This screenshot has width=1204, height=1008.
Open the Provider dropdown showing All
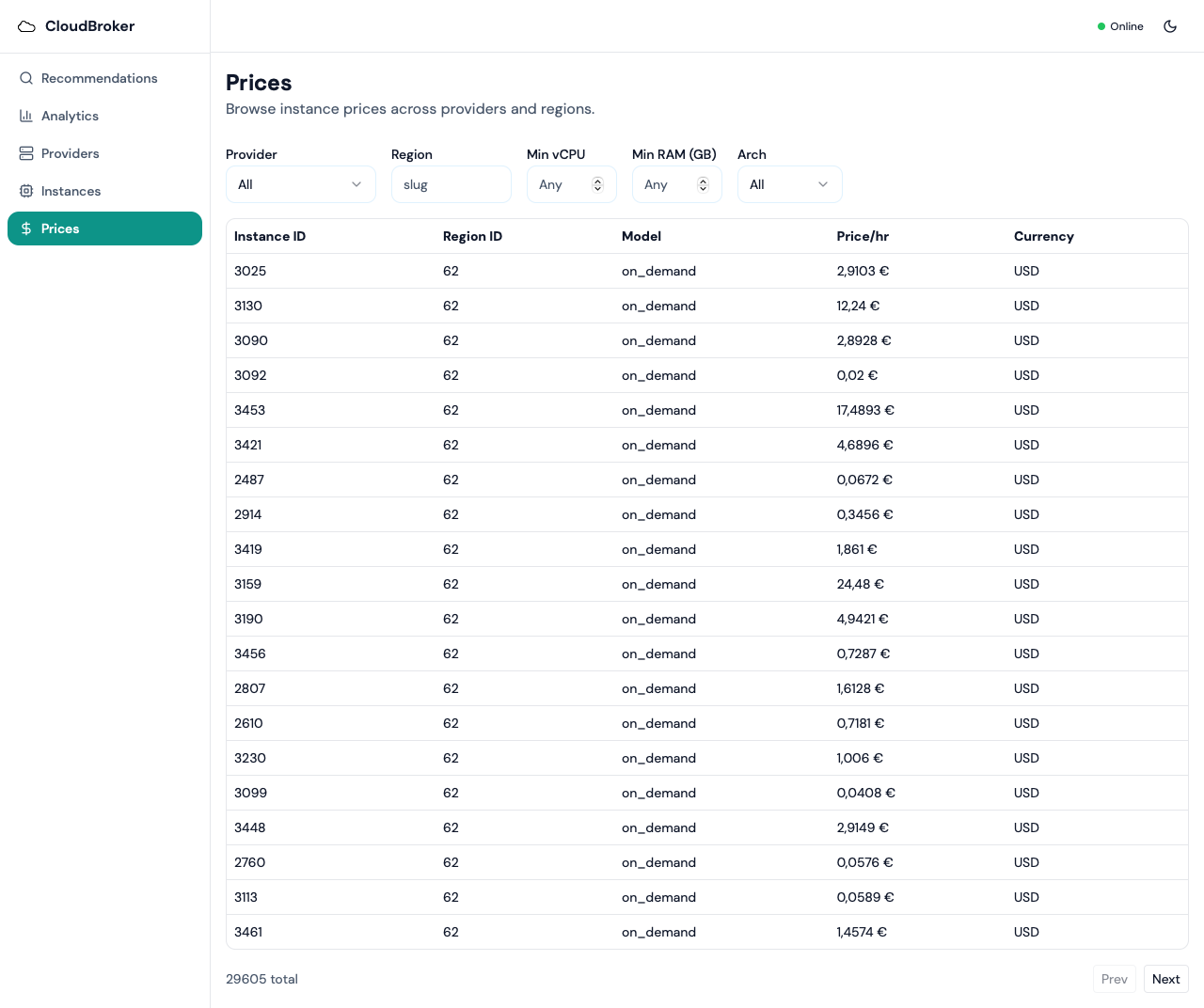(300, 184)
